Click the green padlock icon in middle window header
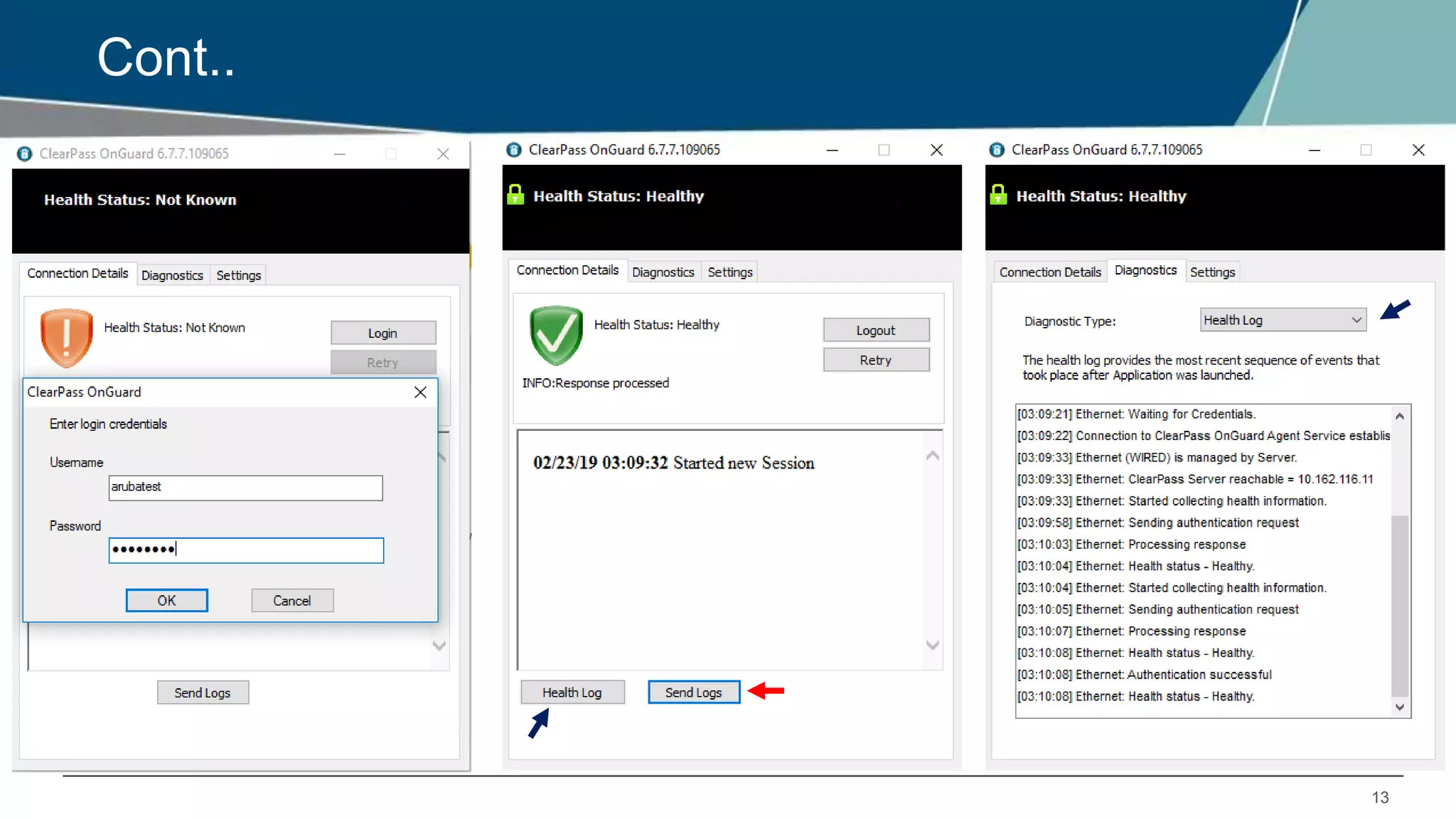The width and height of the screenshot is (1456, 819). [x=515, y=195]
